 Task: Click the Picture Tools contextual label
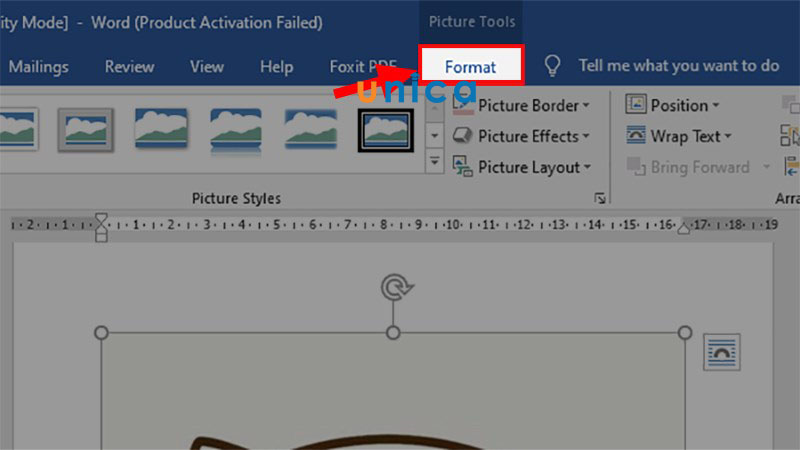[471, 21]
